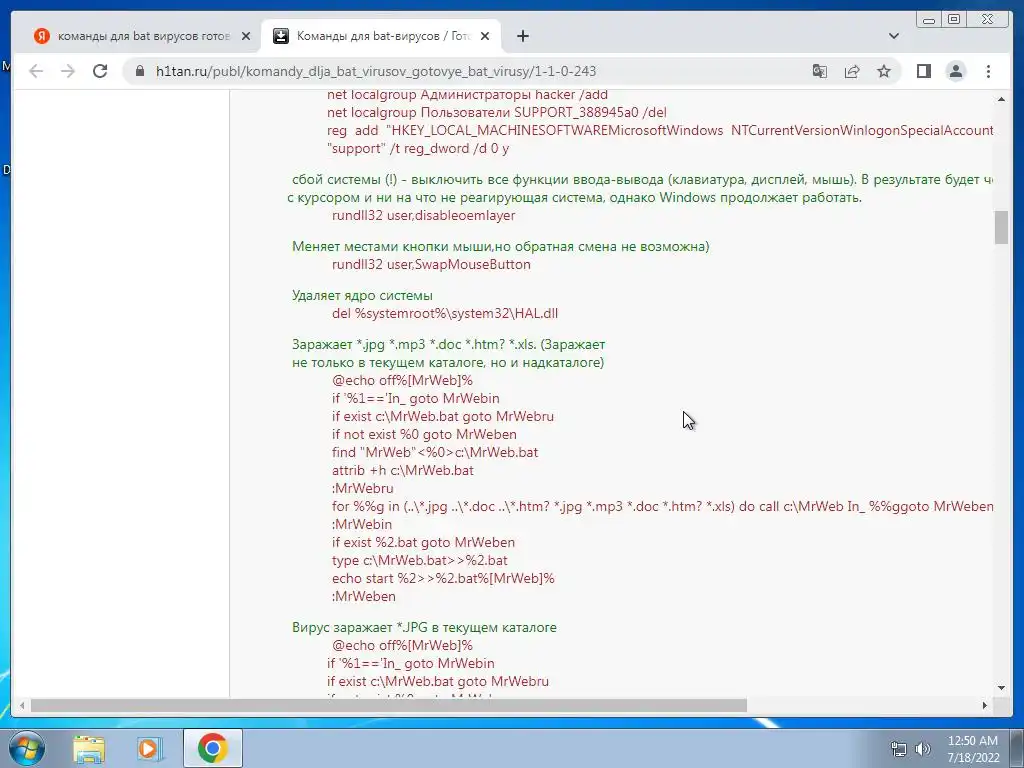This screenshot has width=1024, height=768.
Task: Click the scroll right arrow
Action: [985, 705]
